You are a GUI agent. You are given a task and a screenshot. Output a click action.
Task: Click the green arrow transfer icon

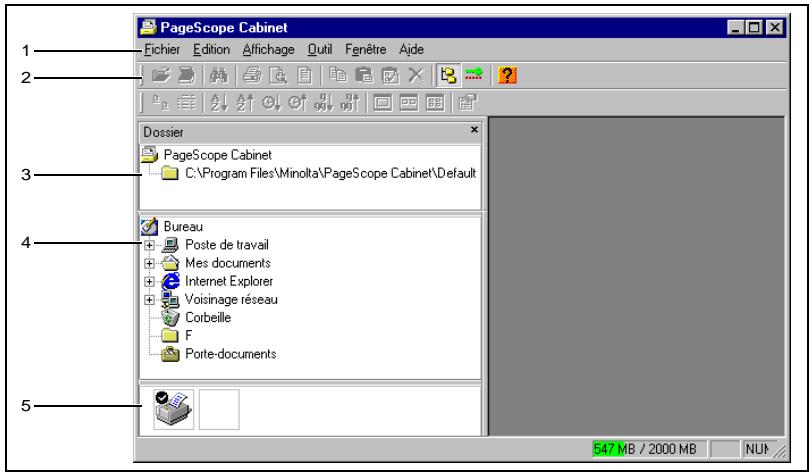point(474,76)
